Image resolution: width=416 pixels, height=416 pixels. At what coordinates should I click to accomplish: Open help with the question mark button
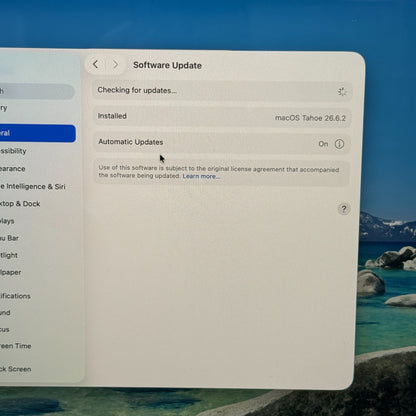click(344, 209)
